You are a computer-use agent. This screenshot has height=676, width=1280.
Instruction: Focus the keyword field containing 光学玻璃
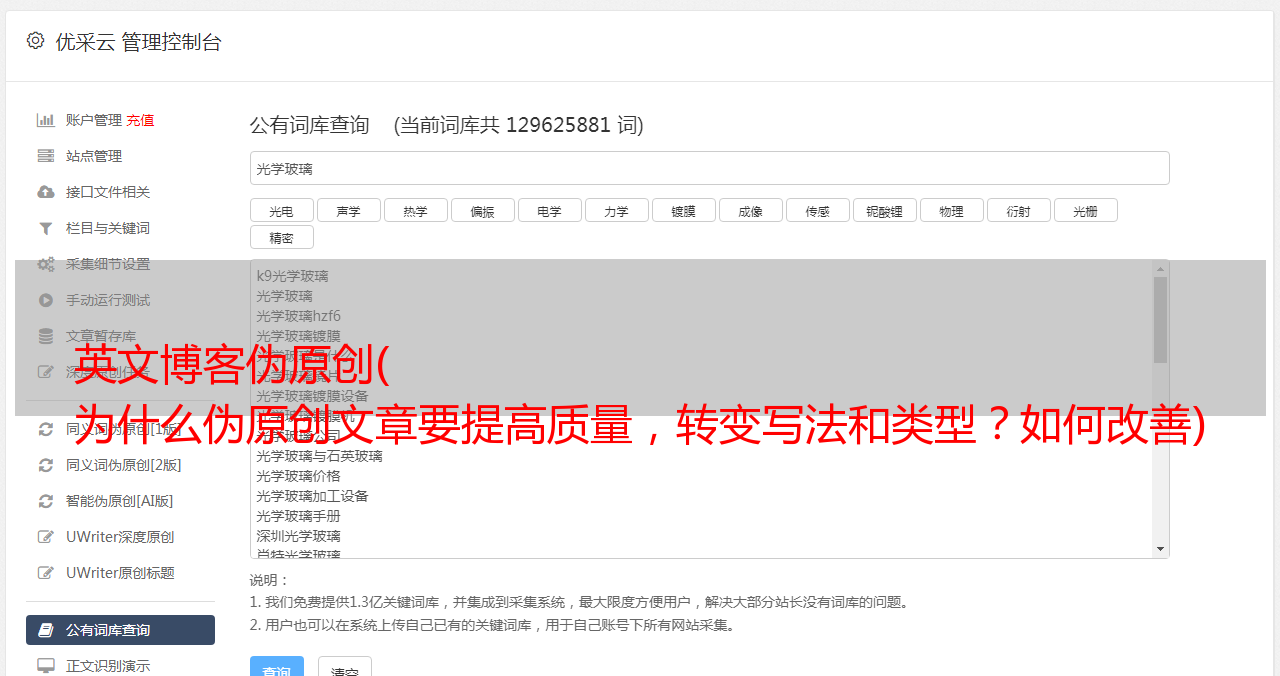click(x=710, y=168)
